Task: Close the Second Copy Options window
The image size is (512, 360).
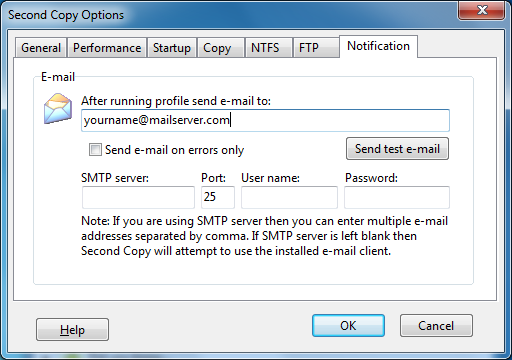Action: (482, 10)
